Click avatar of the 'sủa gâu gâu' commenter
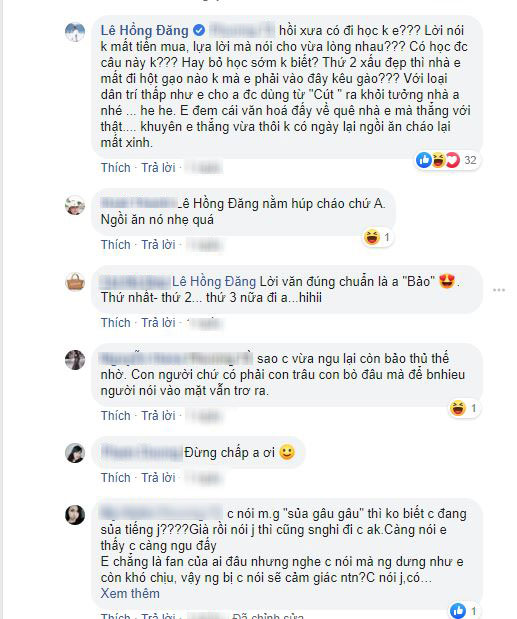The height and width of the screenshot is (619, 517). click(75, 515)
